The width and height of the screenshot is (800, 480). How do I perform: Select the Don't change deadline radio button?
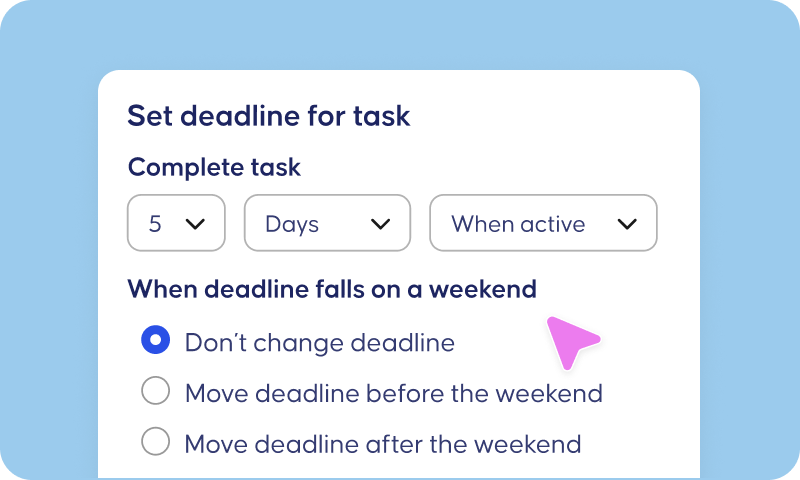[156, 340]
